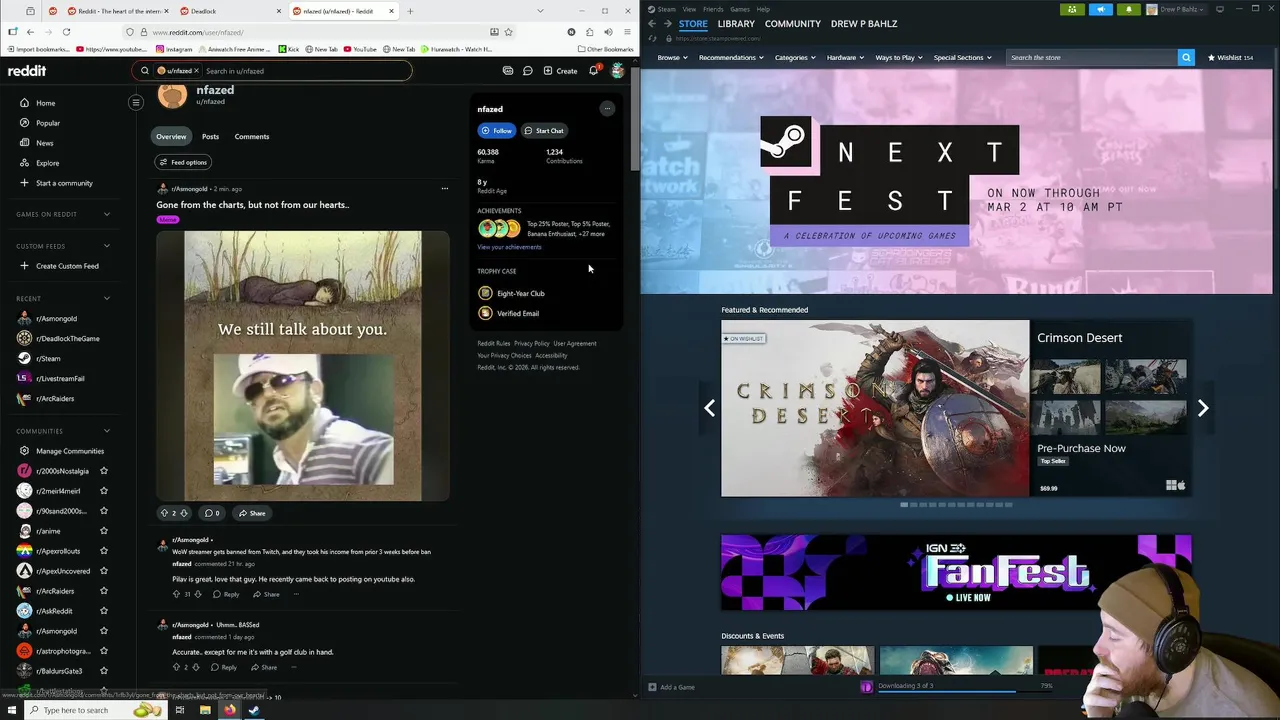Upvote the 'Gone from the charts' post

pos(165,513)
